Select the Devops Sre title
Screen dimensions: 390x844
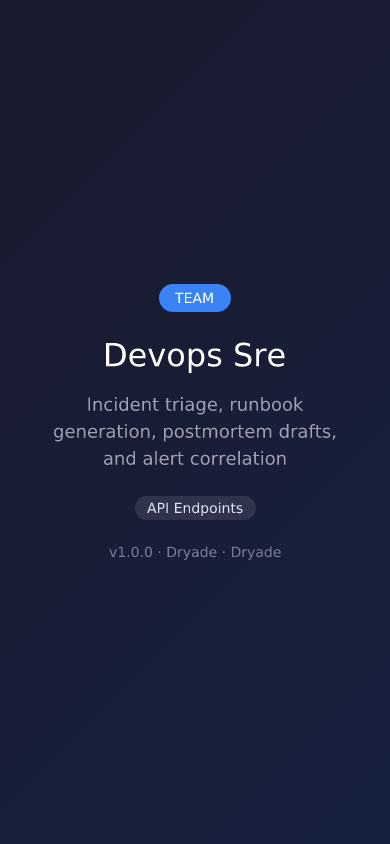pos(195,355)
